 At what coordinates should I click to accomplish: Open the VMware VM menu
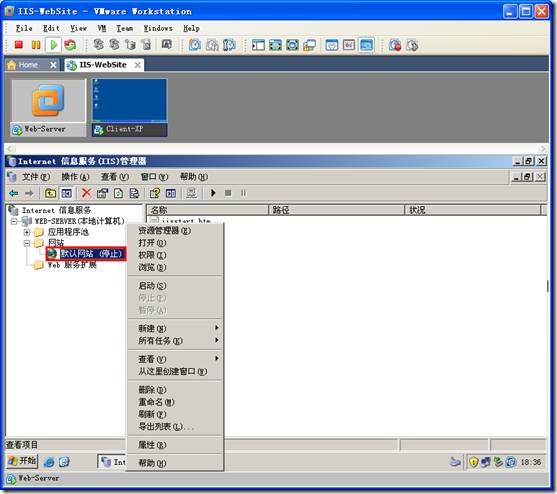click(x=102, y=28)
